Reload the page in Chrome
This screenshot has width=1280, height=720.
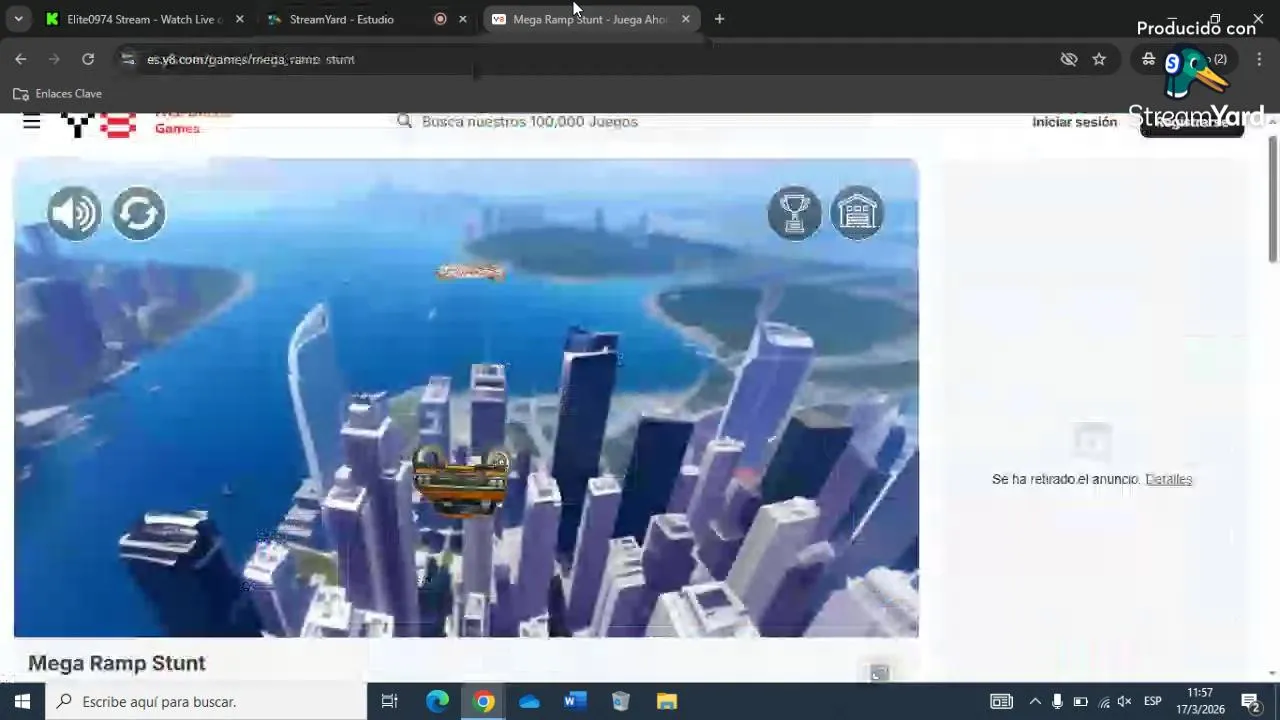point(88,59)
